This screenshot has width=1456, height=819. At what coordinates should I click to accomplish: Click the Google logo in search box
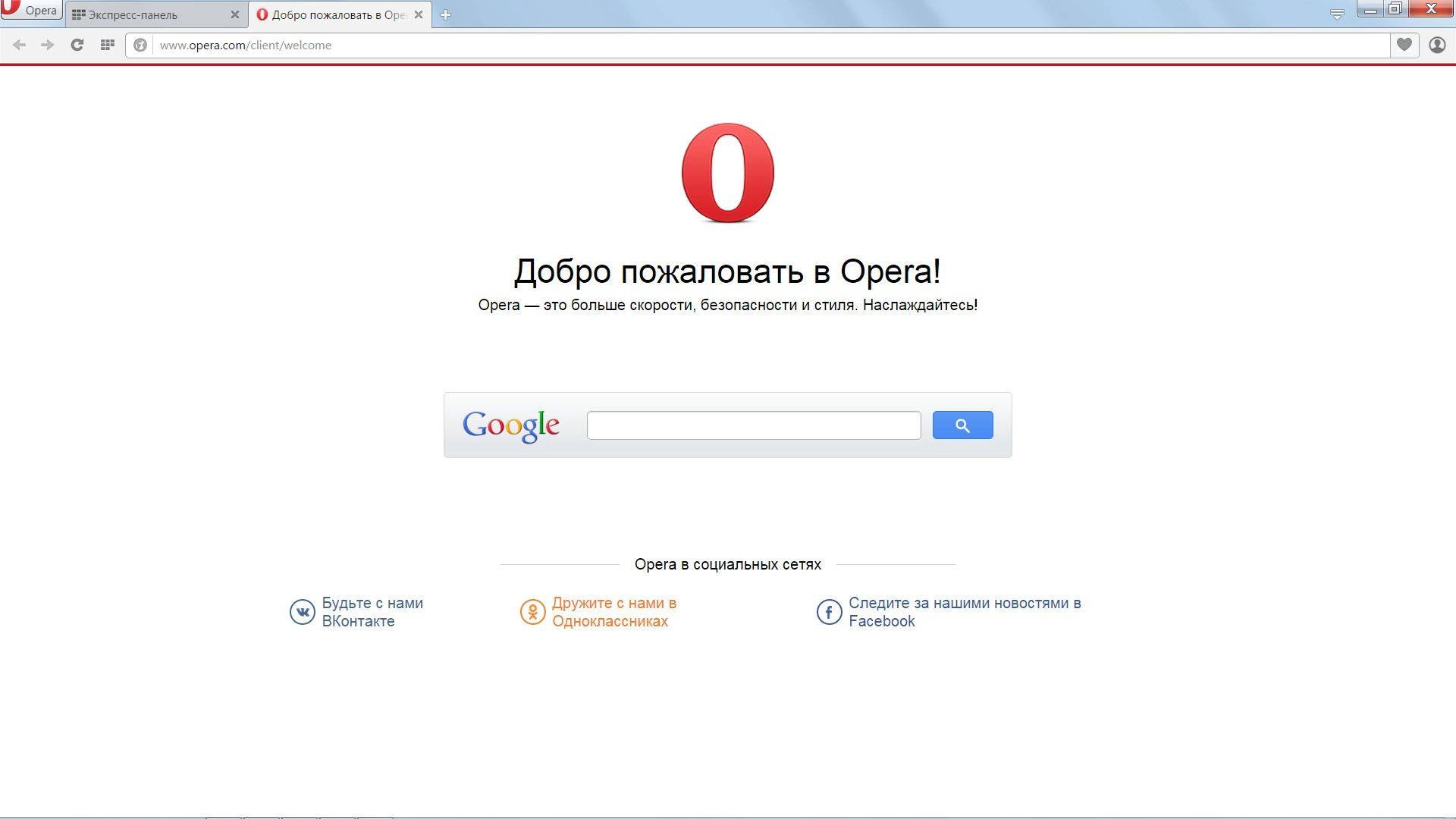pyautogui.click(x=511, y=425)
